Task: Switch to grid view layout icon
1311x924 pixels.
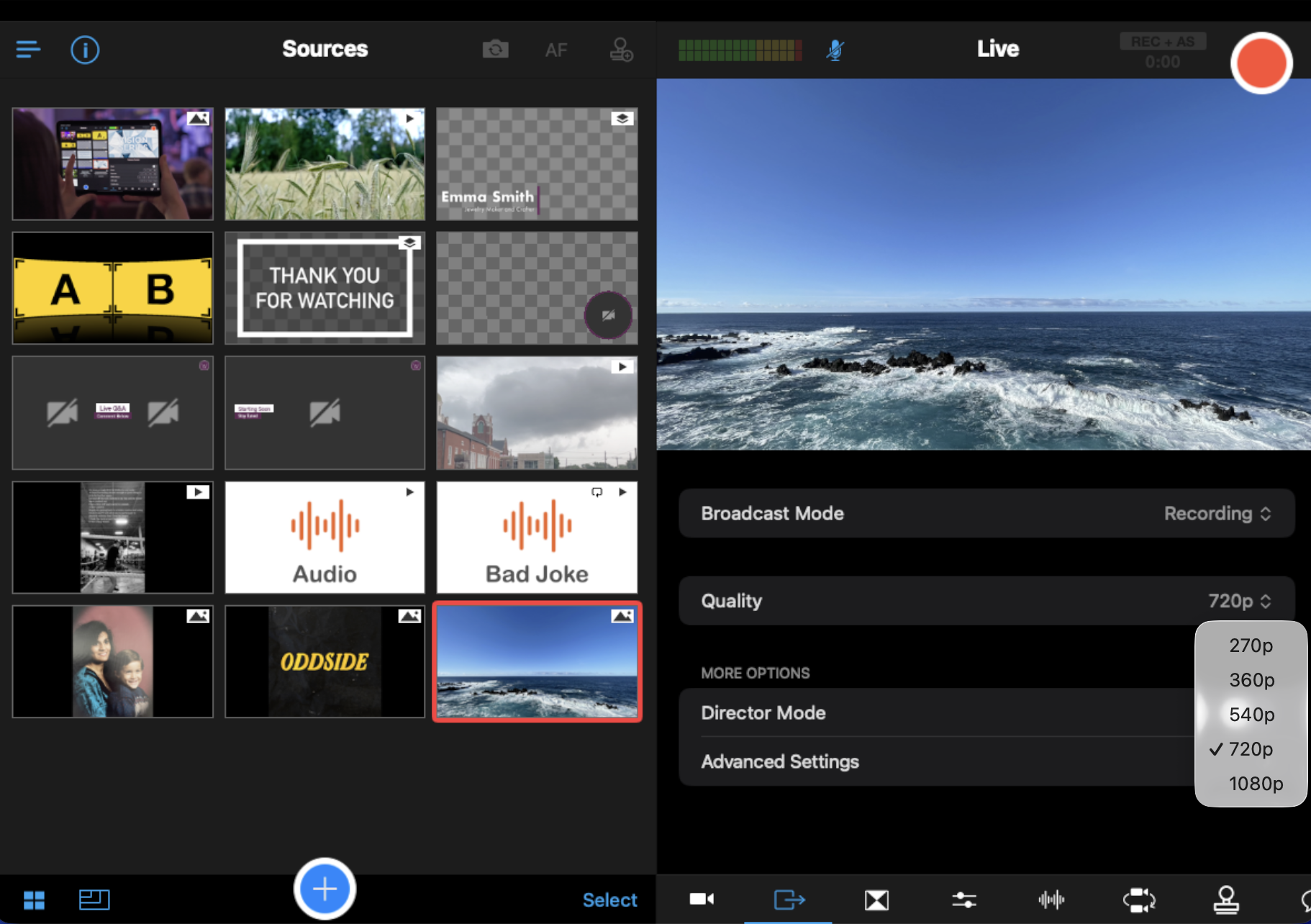Action: click(34, 900)
